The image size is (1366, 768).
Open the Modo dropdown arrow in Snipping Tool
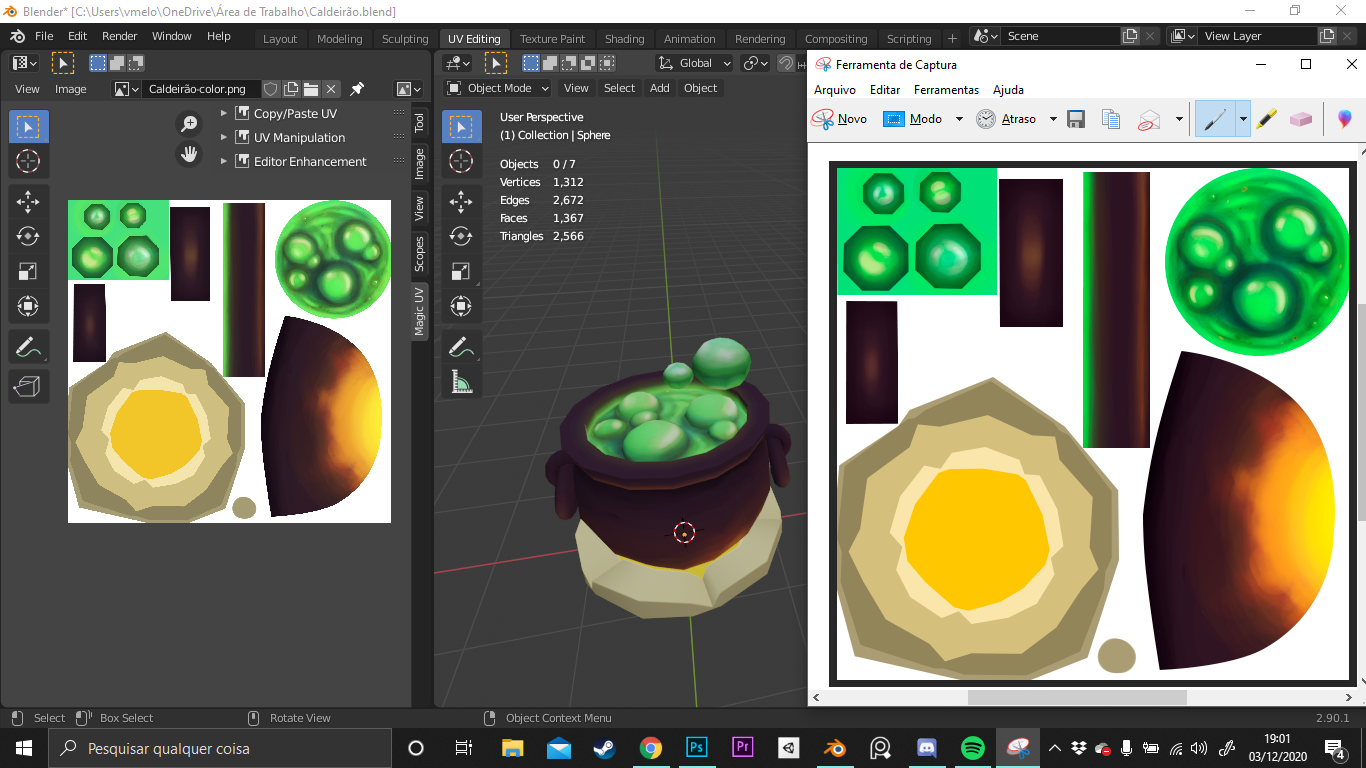[959, 119]
